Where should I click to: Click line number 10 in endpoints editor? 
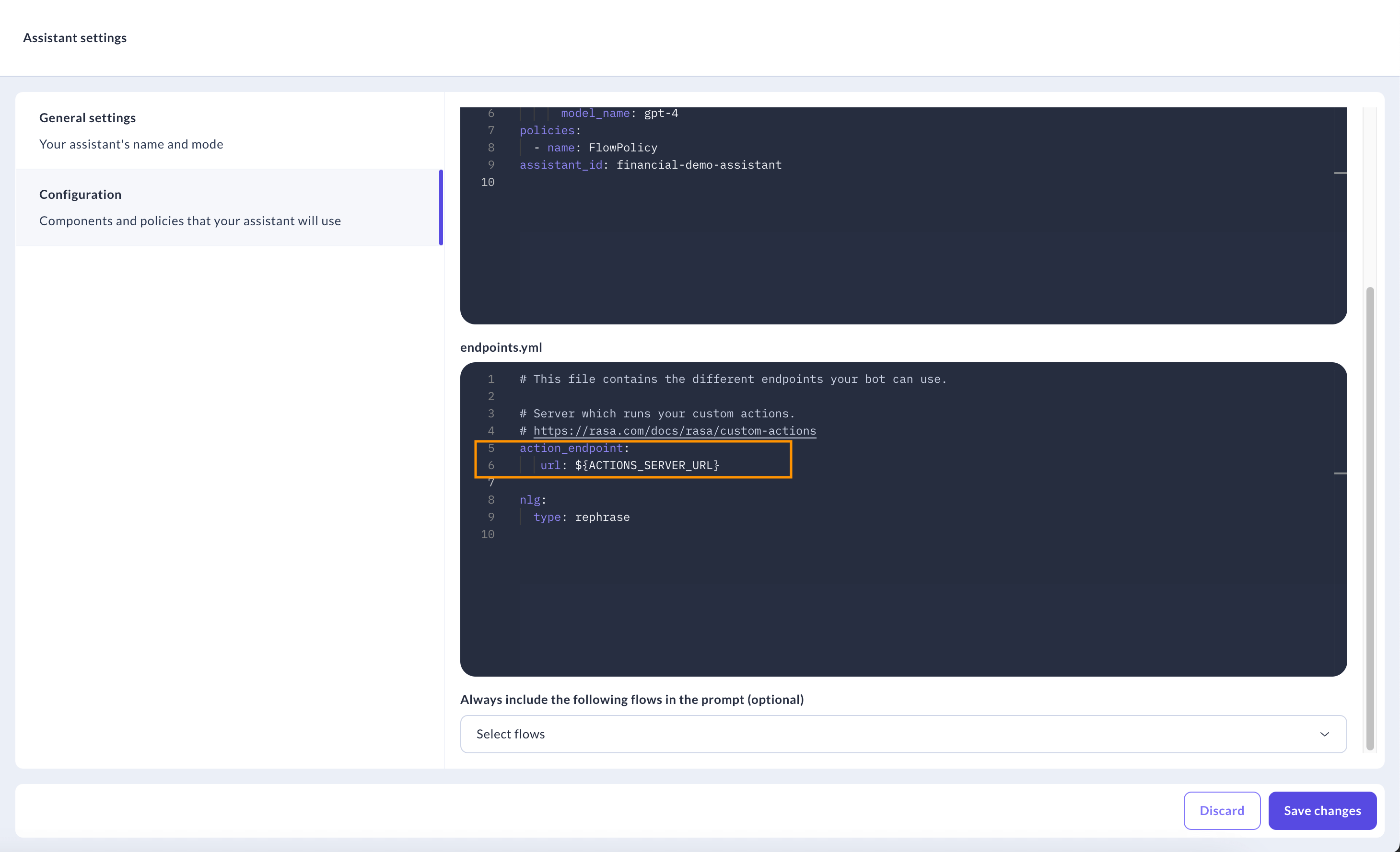coord(488,534)
